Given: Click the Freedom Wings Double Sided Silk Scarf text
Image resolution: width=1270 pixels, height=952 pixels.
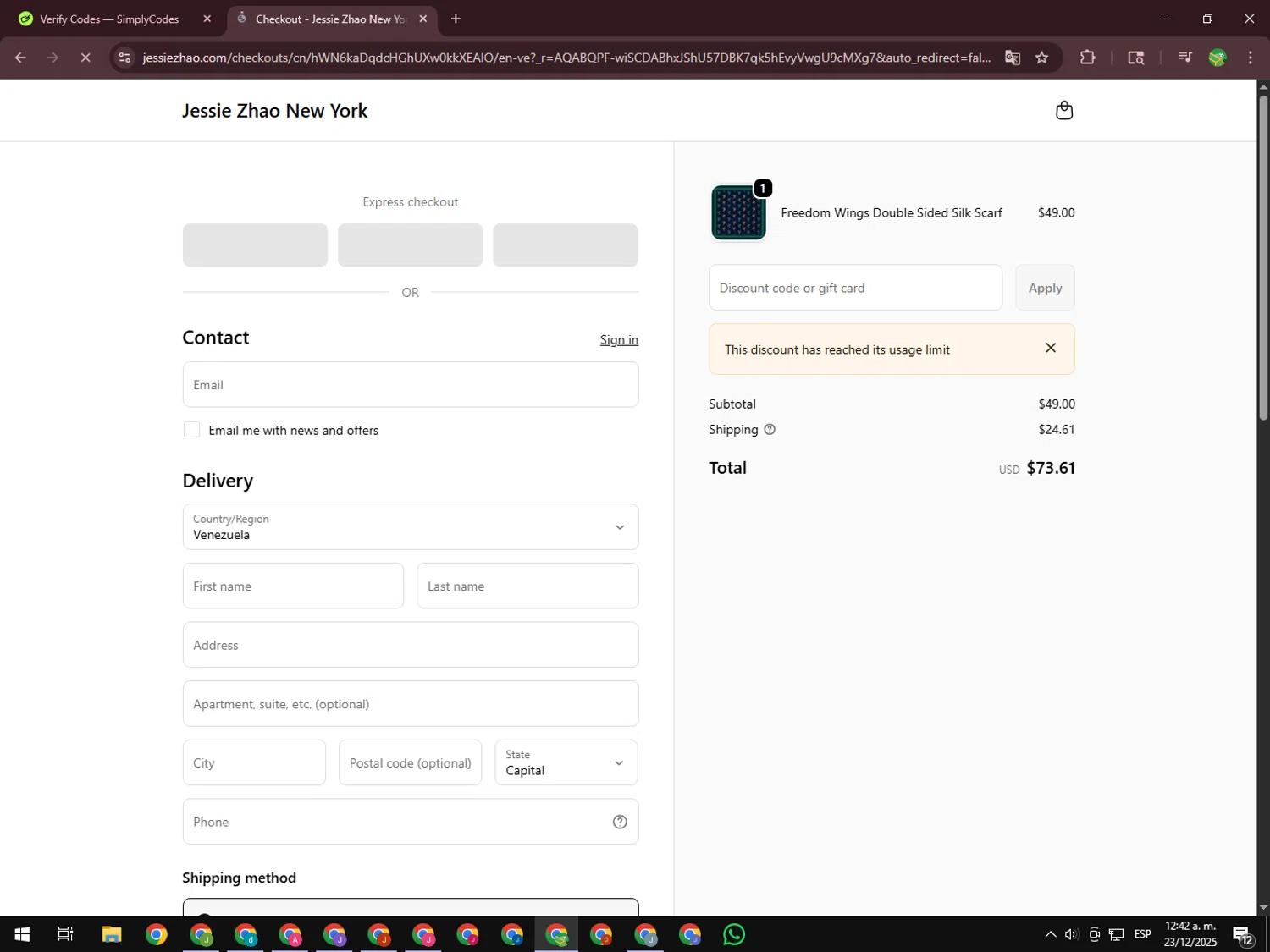Looking at the screenshot, I should pyautogui.click(x=892, y=212).
